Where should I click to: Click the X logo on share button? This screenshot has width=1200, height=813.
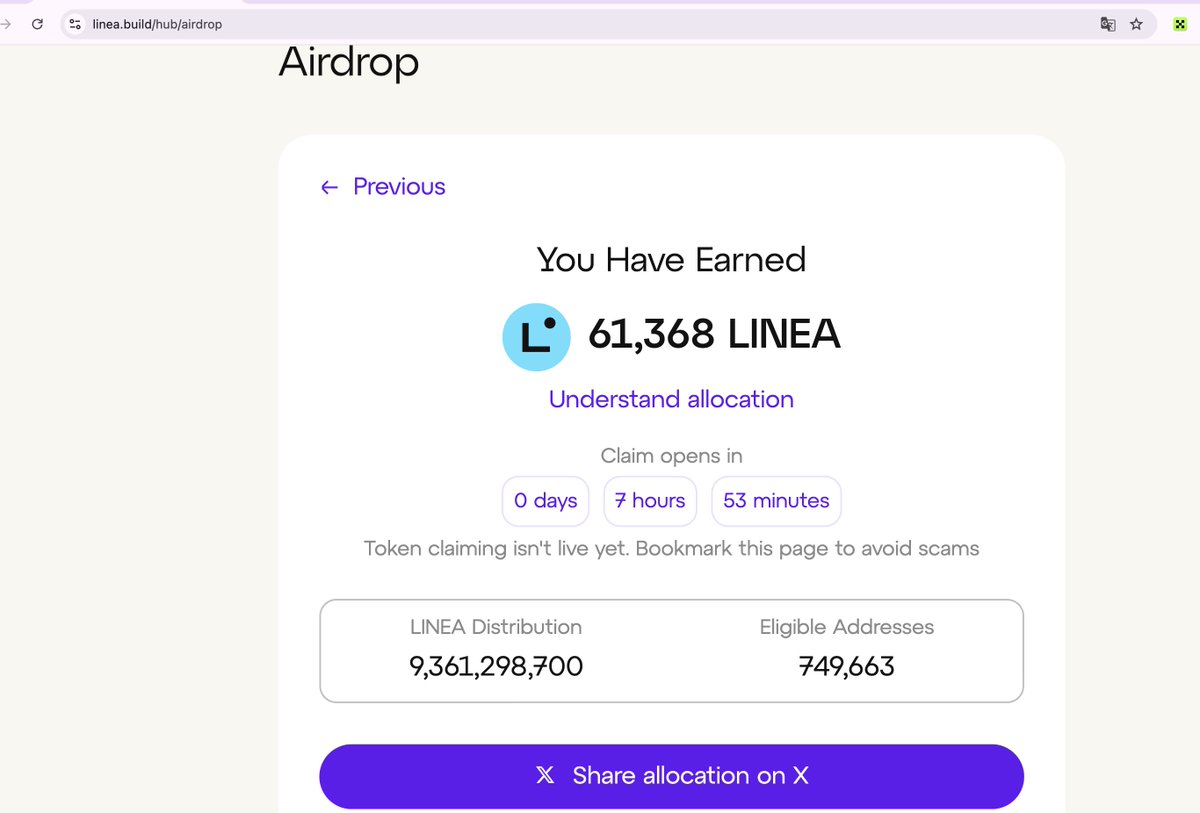[545, 775]
